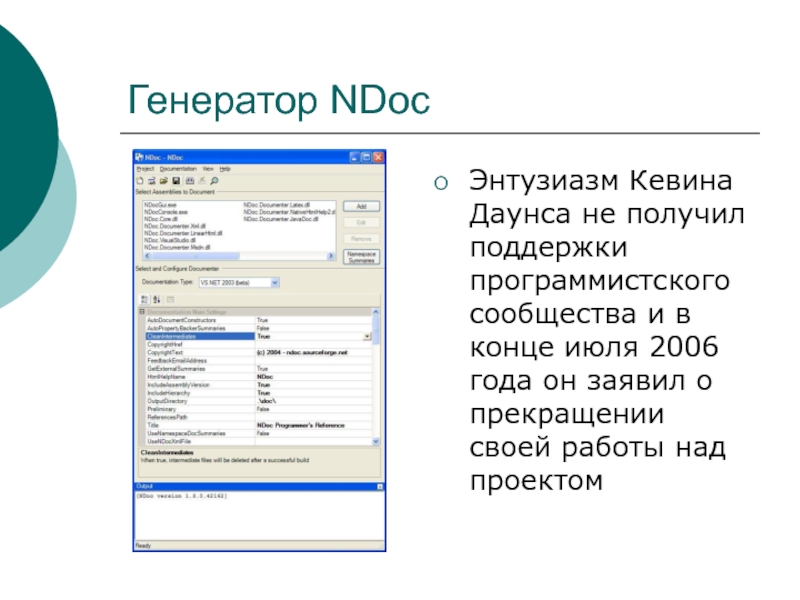This screenshot has height=600, width=800.
Task: Select NDoc.Core.dll in the assemblies list
Action: tap(161, 219)
